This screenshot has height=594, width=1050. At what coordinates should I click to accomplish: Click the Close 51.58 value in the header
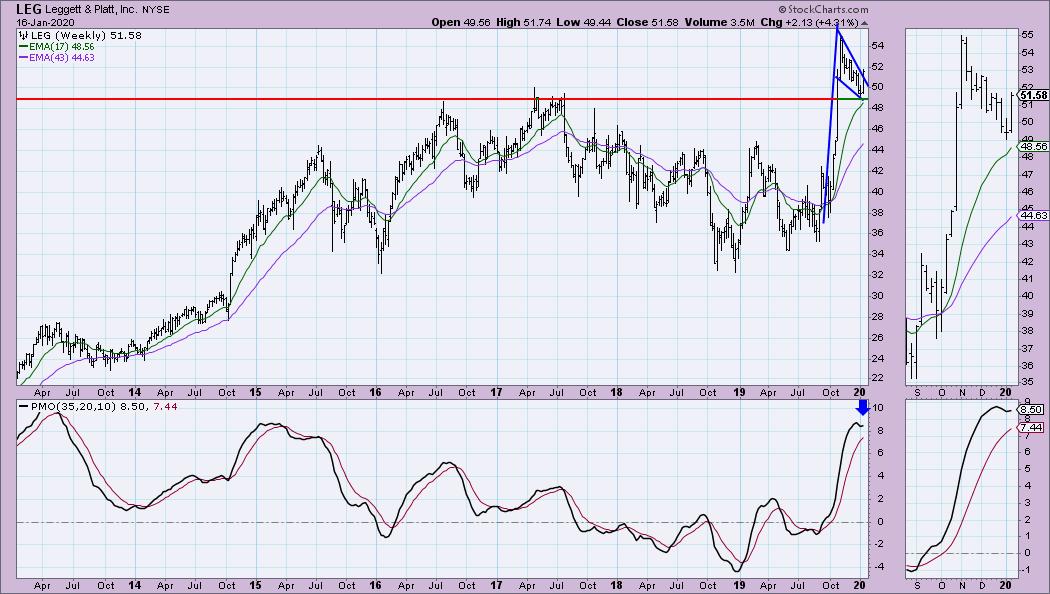tap(648, 22)
